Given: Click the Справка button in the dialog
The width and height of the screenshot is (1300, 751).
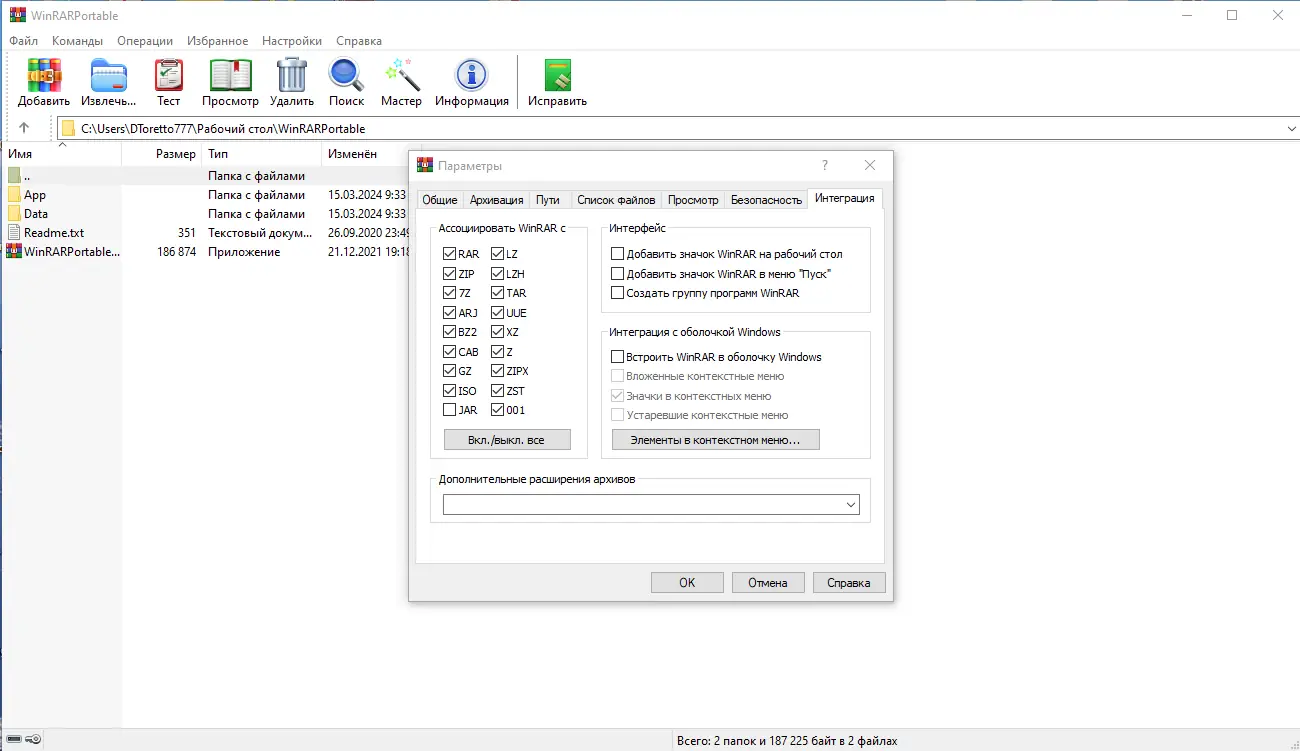Looking at the screenshot, I should tap(849, 583).
